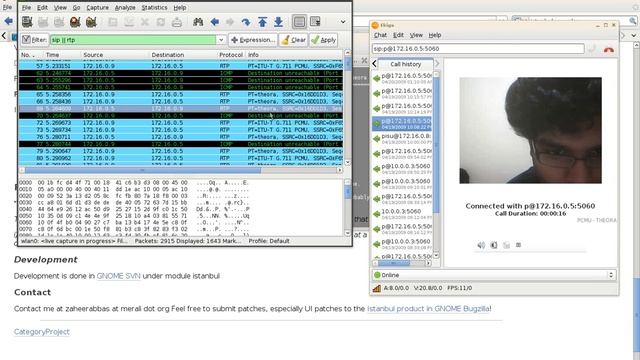Select packet number 57 row
Viewport: 640px width, 360px height.
coord(180,66)
